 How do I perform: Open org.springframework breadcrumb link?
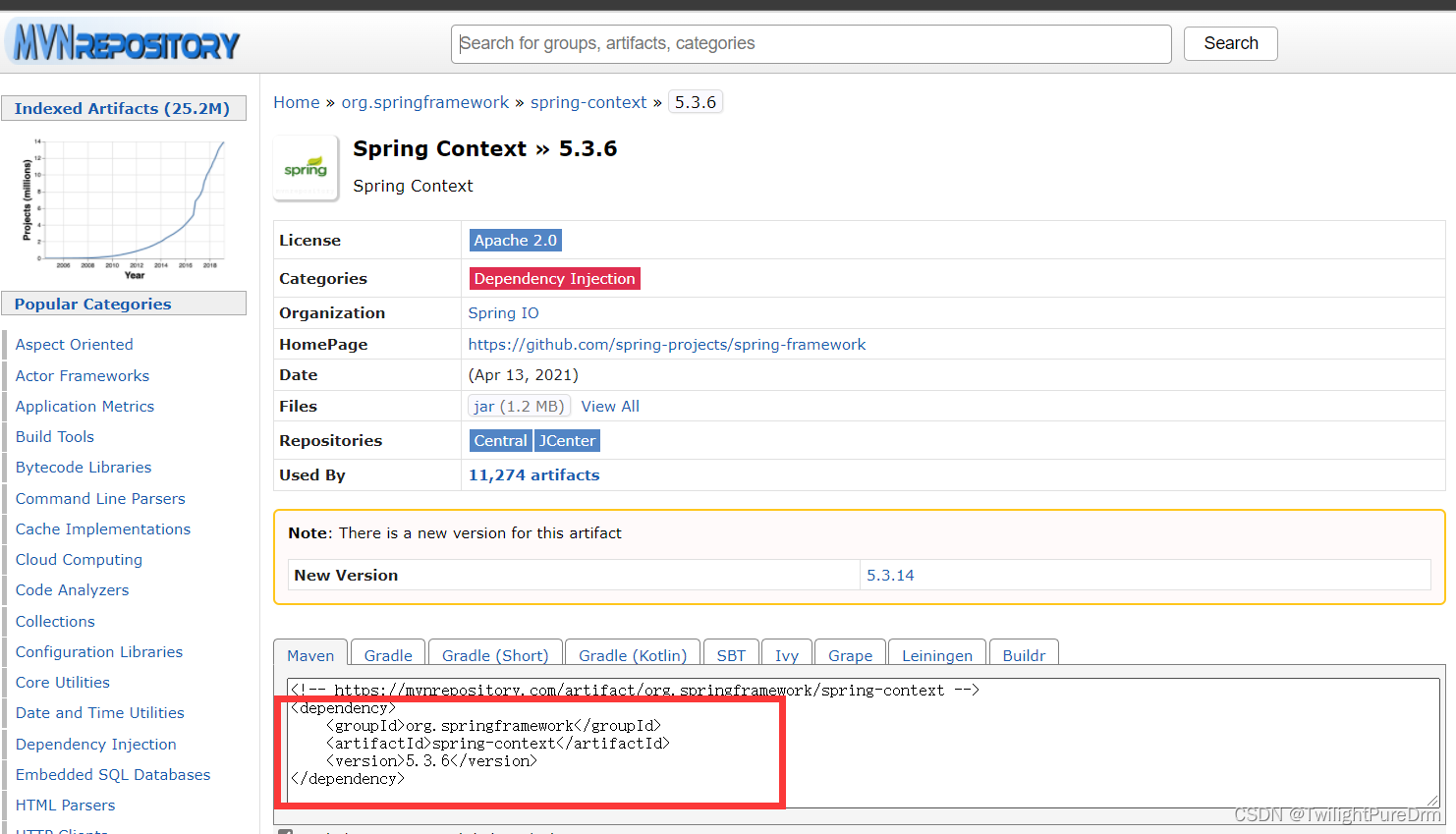[425, 102]
